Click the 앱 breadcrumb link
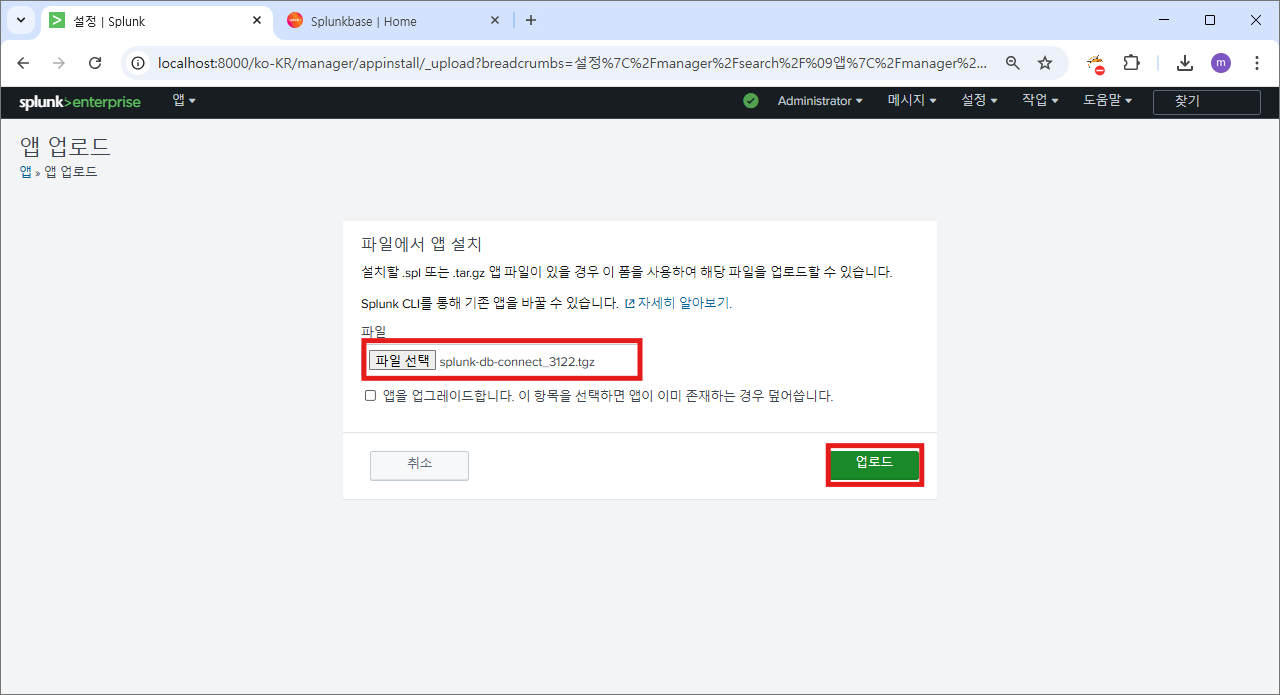1280x695 pixels. [26, 172]
